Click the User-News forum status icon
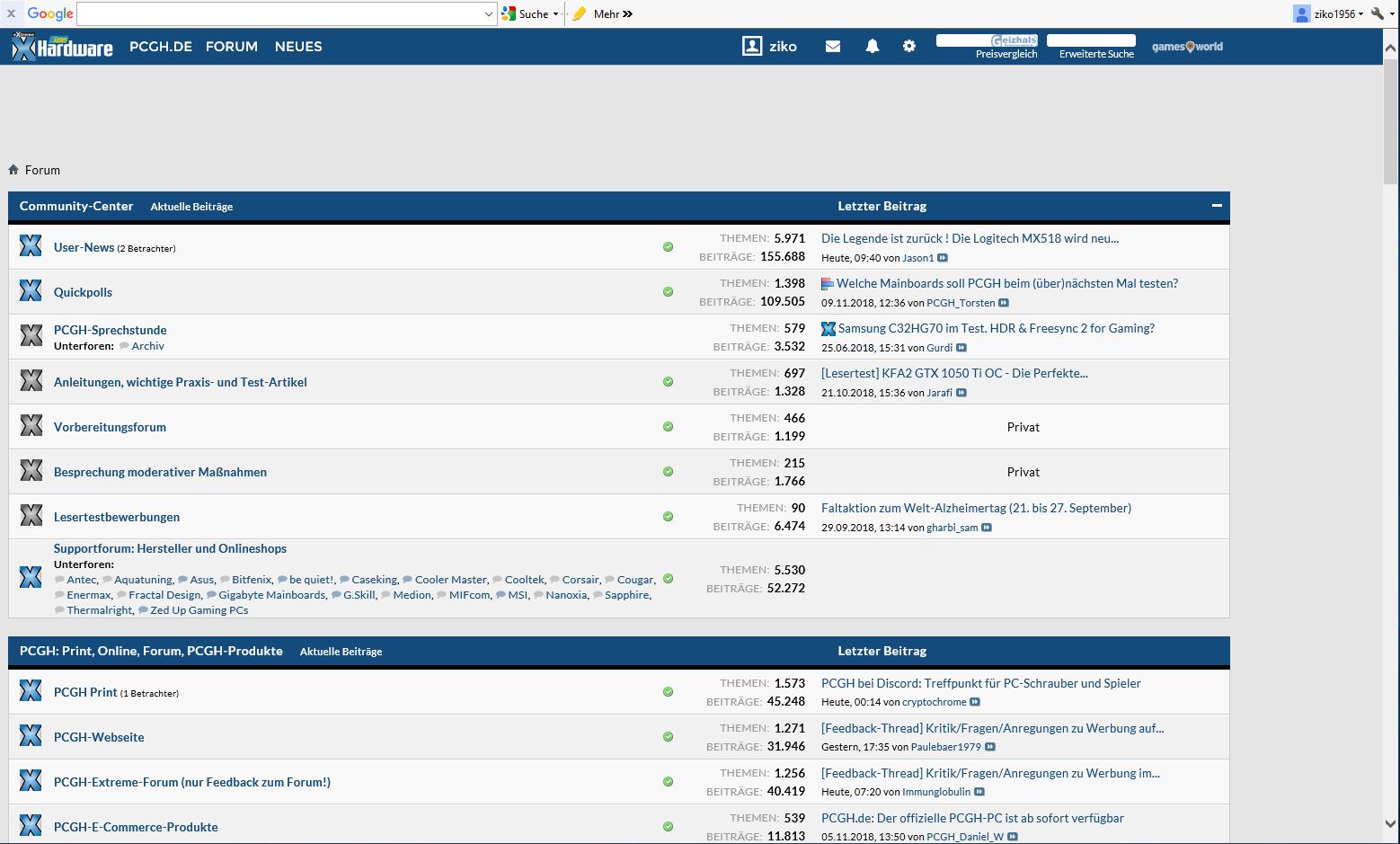The image size is (1400, 844). [31, 246]
